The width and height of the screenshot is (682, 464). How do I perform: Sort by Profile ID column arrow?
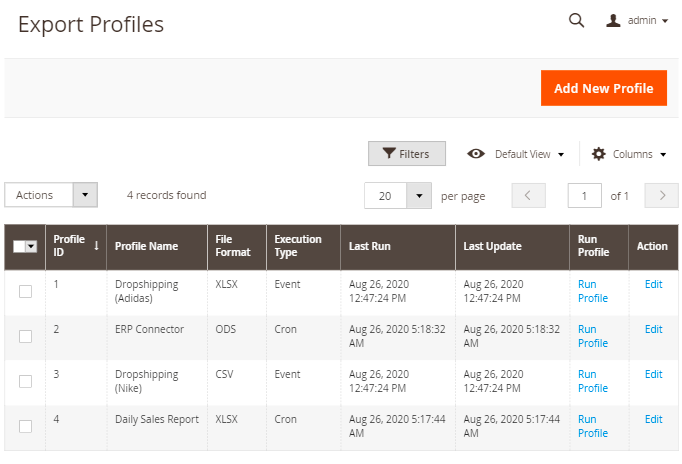pos(96,245)
